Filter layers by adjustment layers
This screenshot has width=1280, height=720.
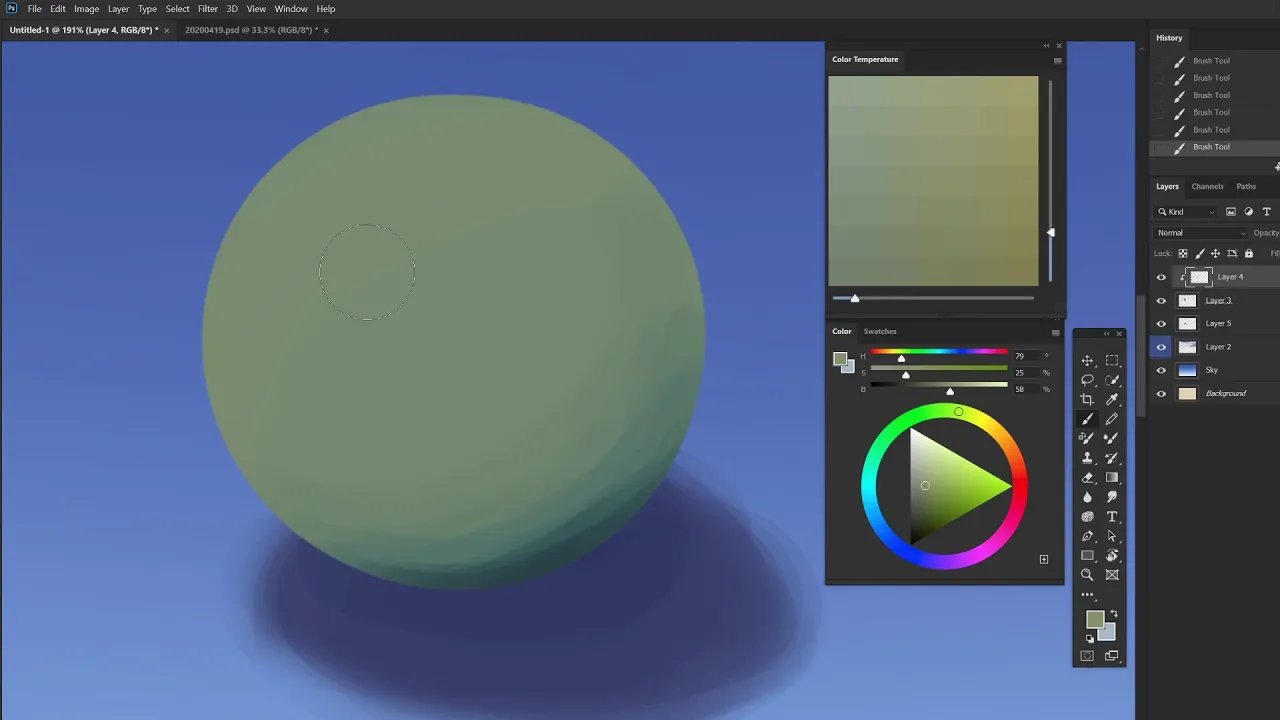(x=1249, y=212)
